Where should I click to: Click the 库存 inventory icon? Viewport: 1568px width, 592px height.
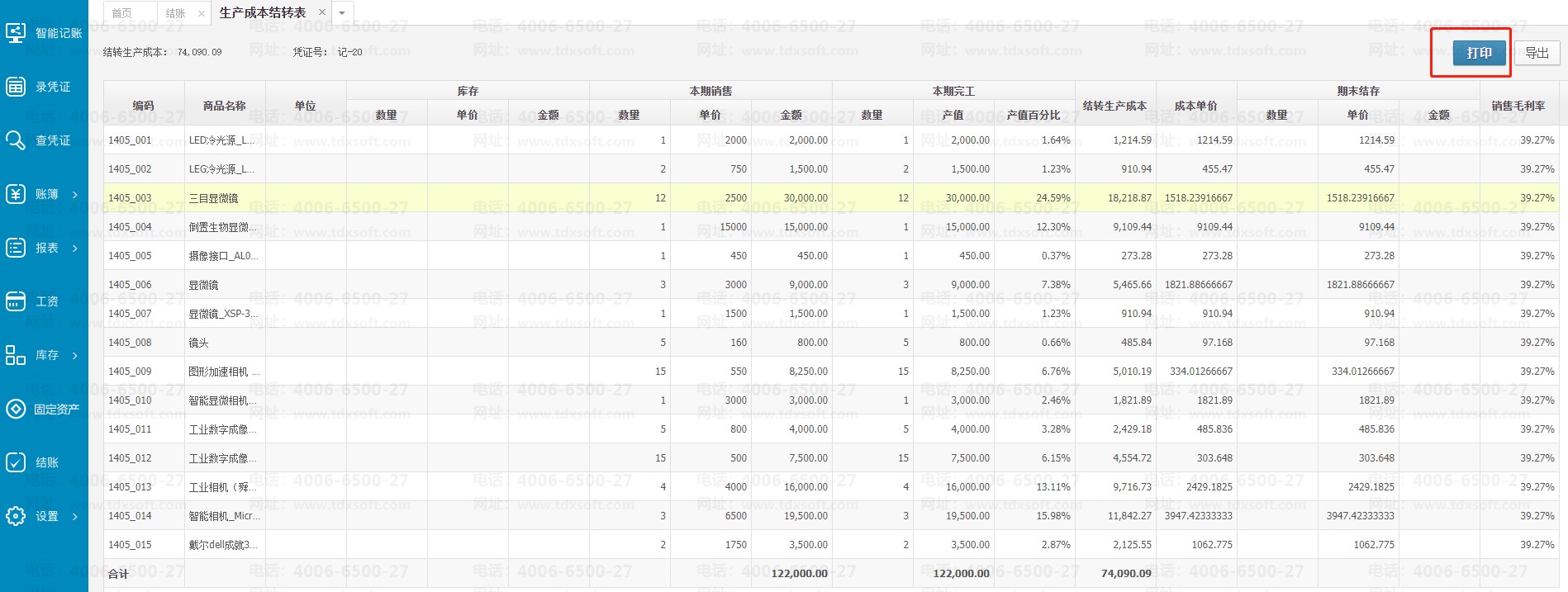click(x=16, y=355)
